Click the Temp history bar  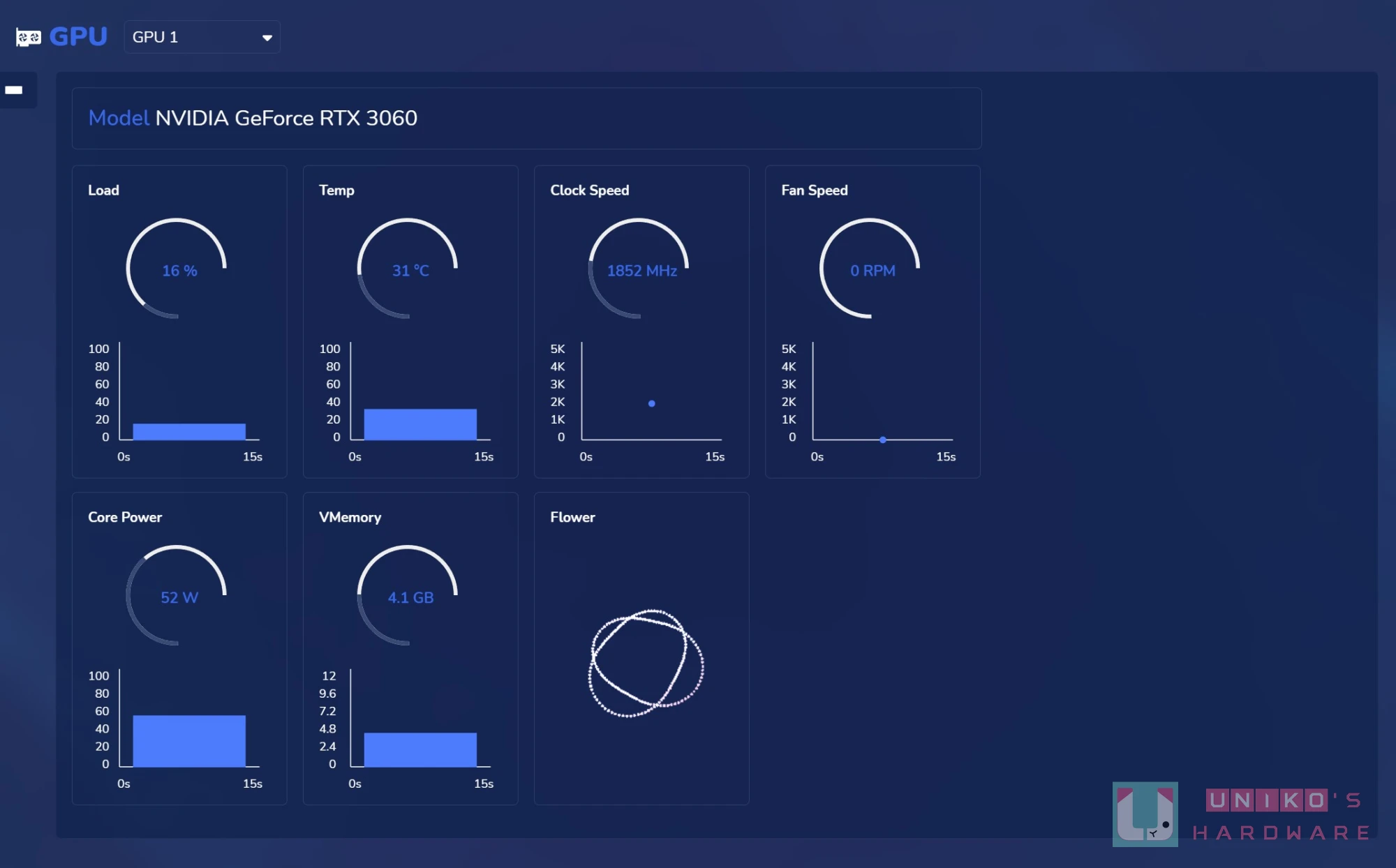coord(420,424)
